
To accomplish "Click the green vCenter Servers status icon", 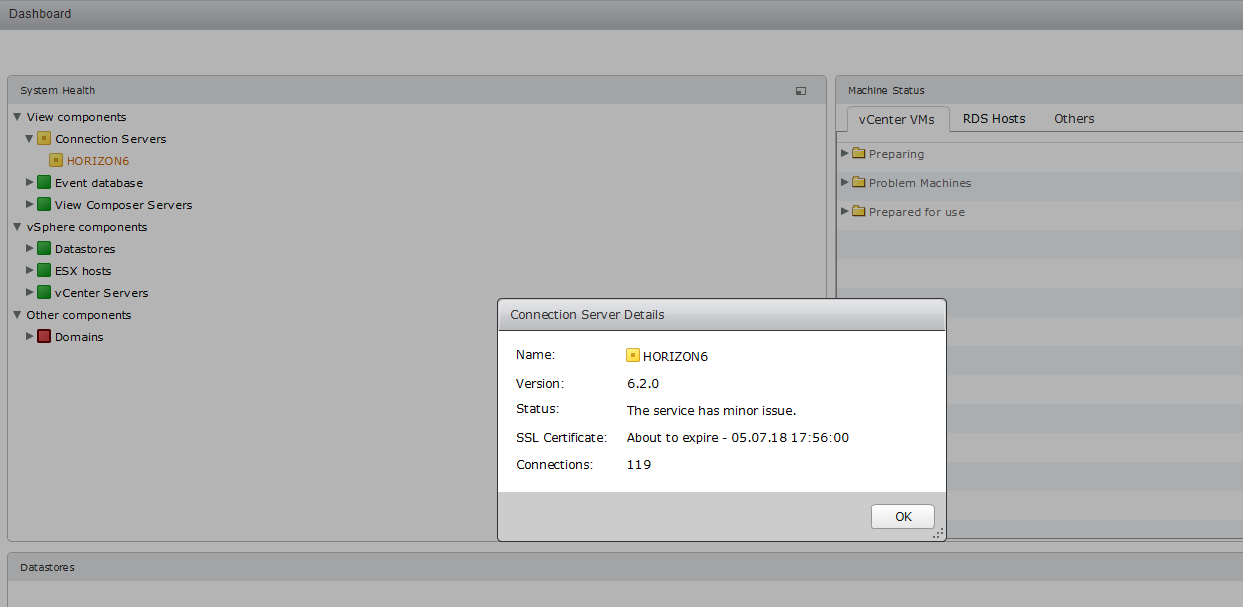I will [x=44, y=293].
